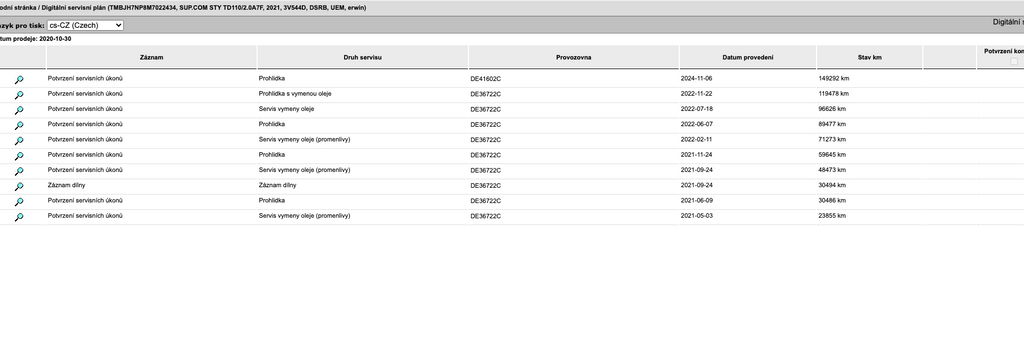Click the mileage value 23855 km
The image size is (1024, 362).
click(832, 216)
